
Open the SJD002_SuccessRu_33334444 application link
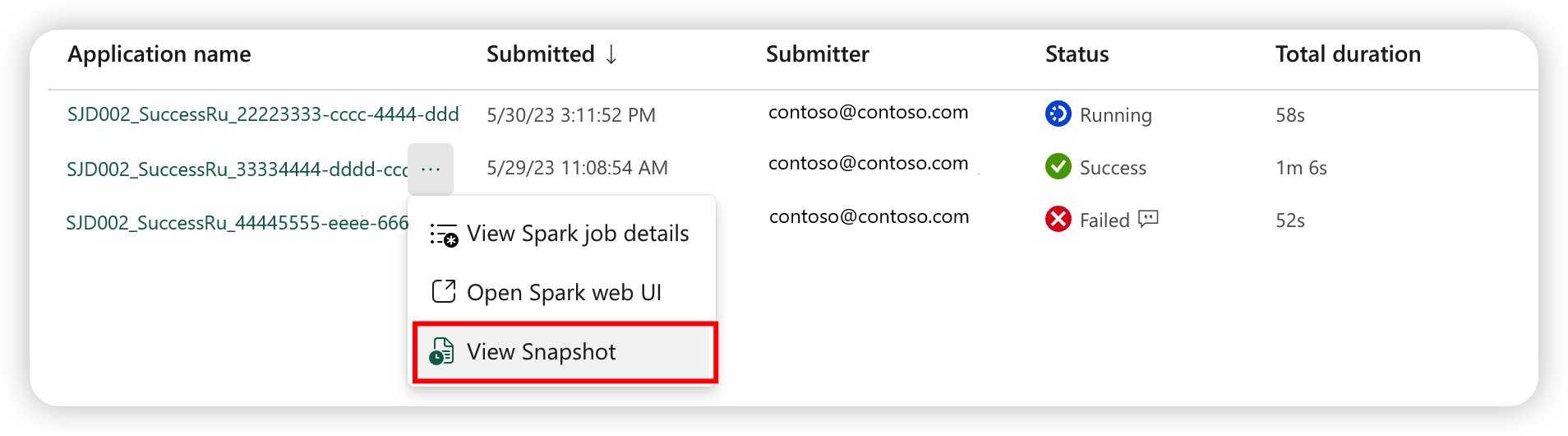[237, 169]
